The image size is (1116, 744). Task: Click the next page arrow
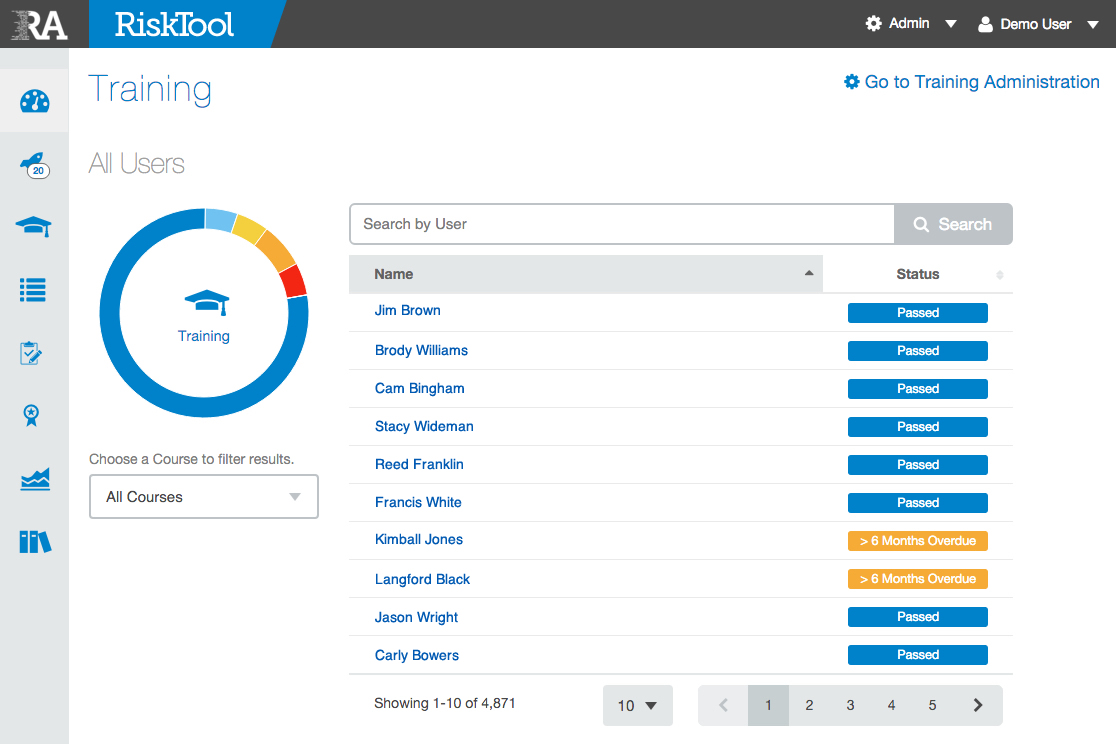tap(978, 705)
